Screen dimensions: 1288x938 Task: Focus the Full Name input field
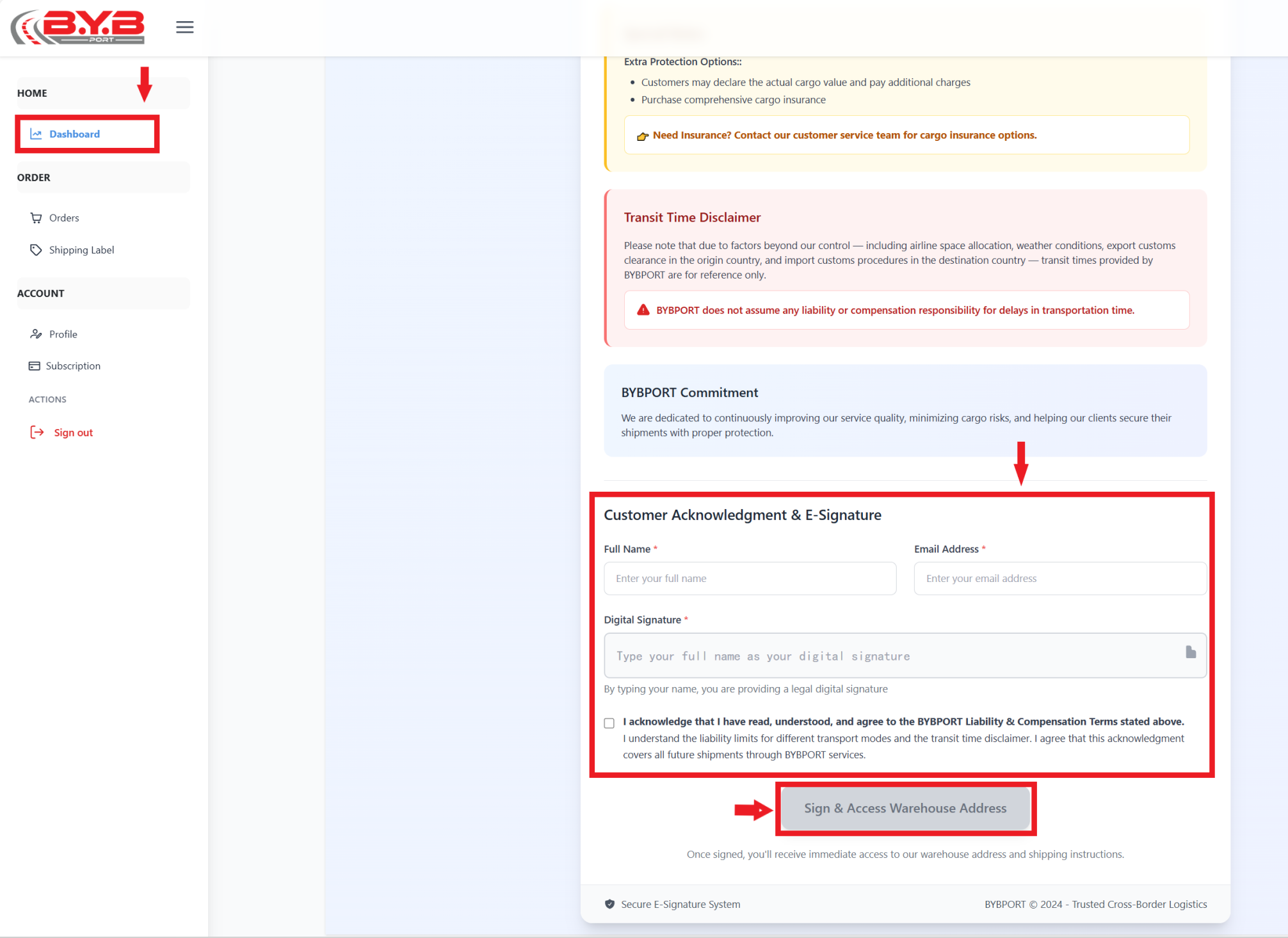[x=750, y=578]
